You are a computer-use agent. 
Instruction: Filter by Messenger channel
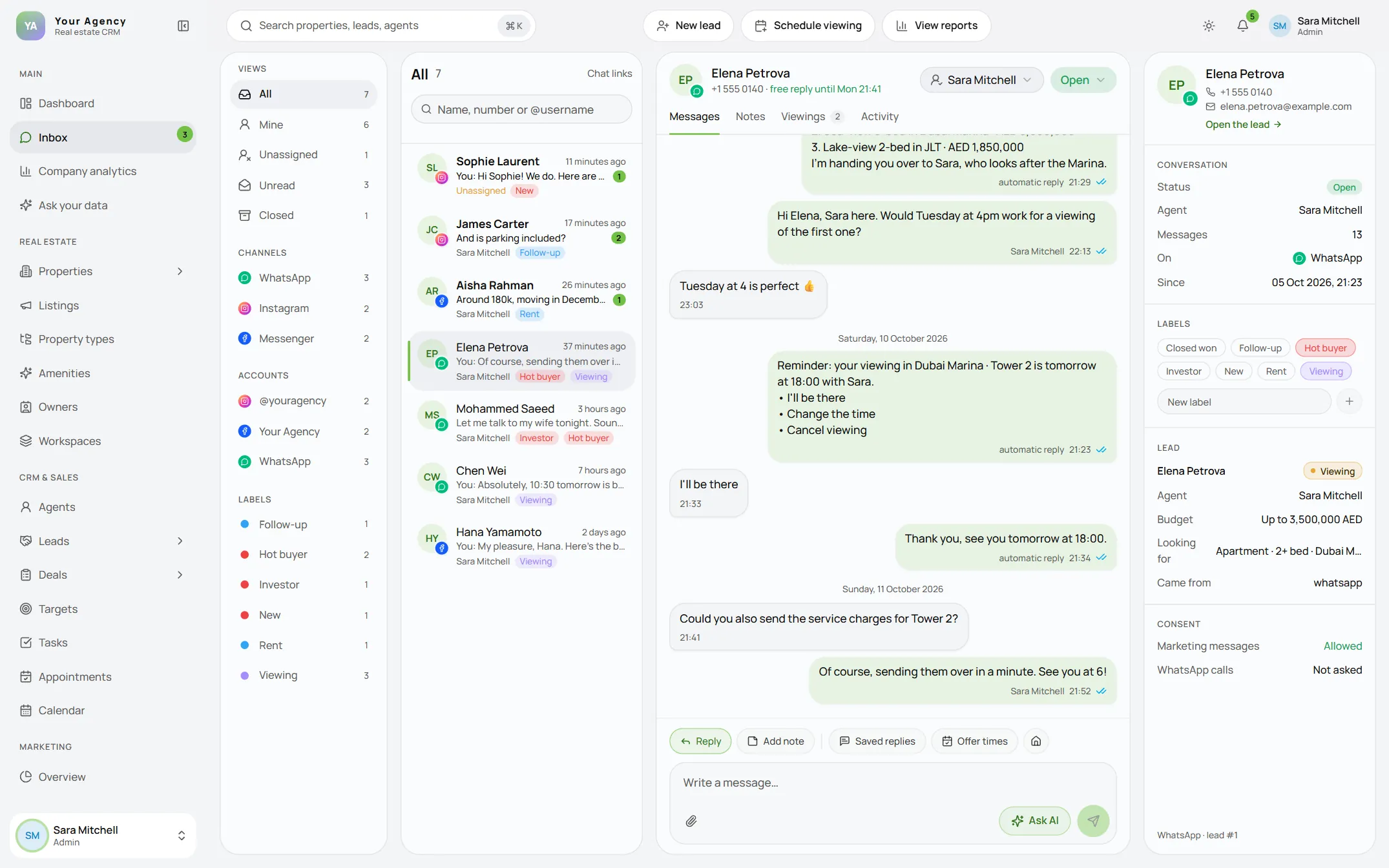303,338
